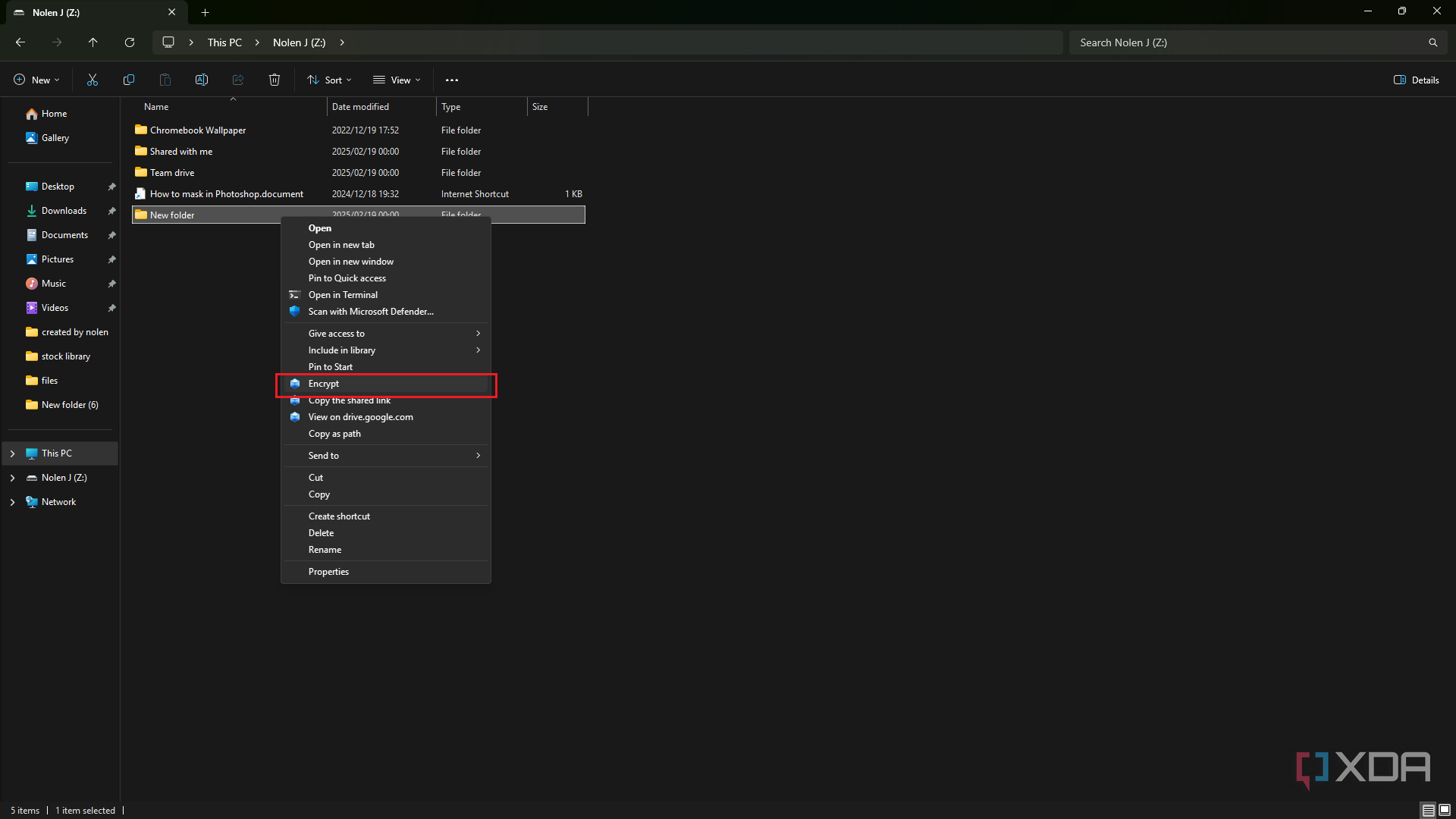Switch to large thumbnails view icon in status bar

click(x=1445, y=810)
